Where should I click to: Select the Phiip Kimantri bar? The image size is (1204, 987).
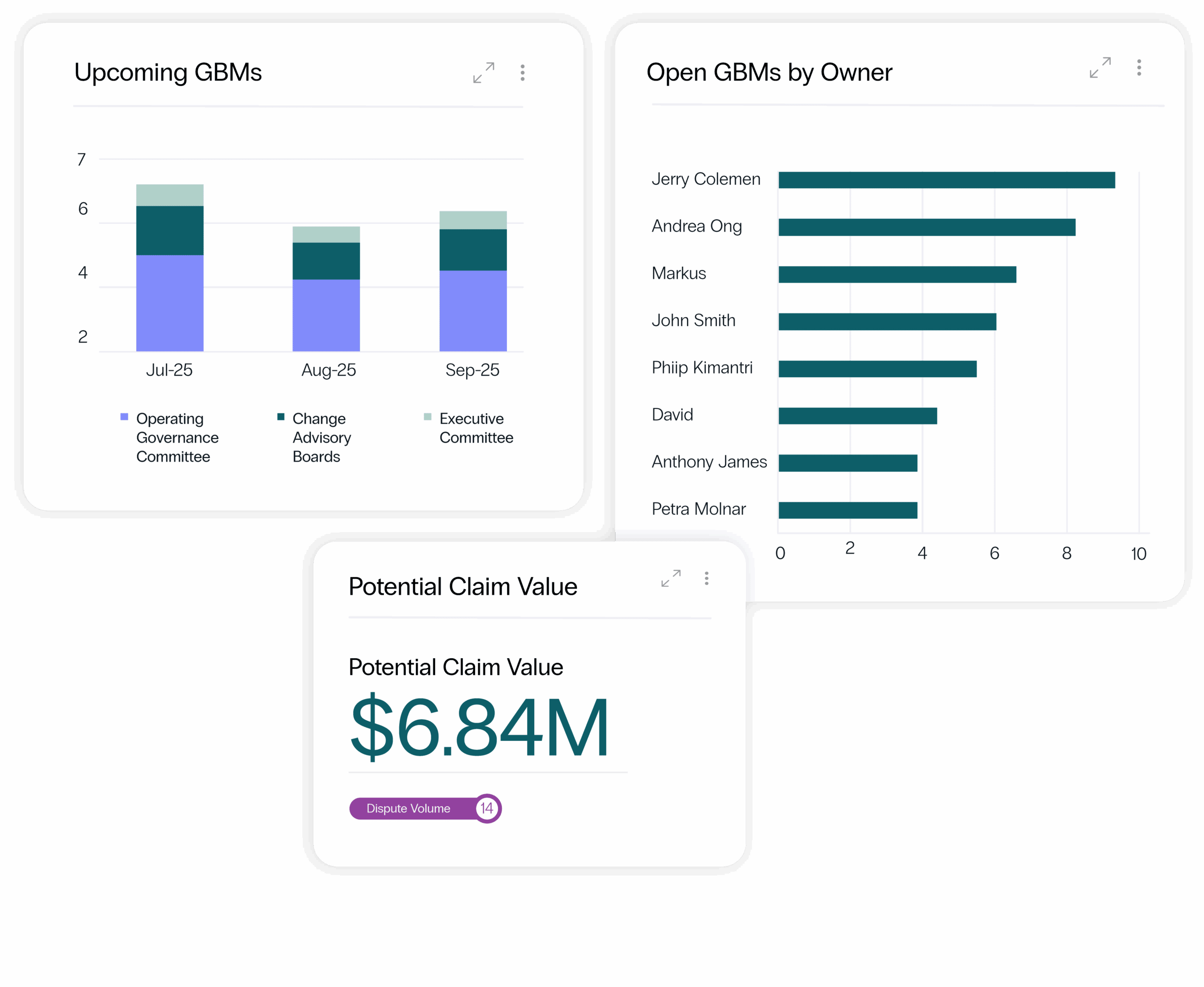point(878,369)
